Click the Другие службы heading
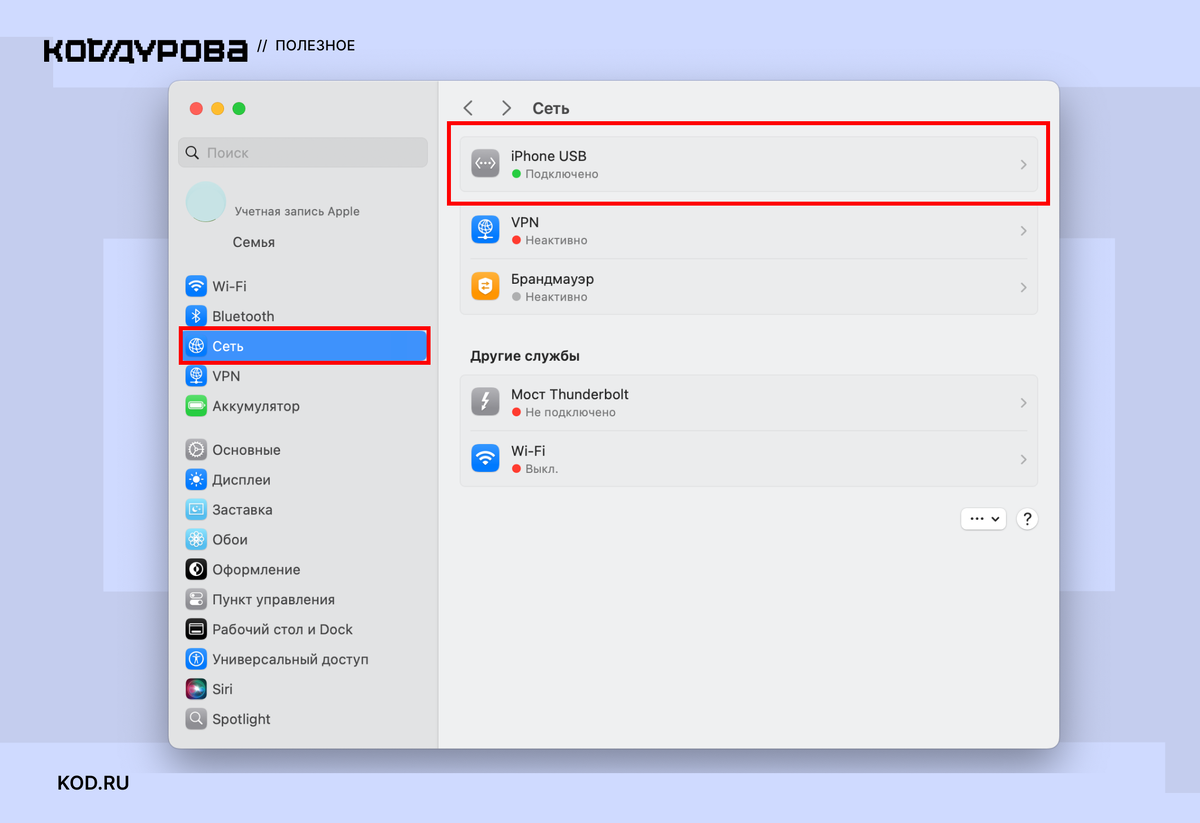The image size is (1200, 823). tap(525, 356)
